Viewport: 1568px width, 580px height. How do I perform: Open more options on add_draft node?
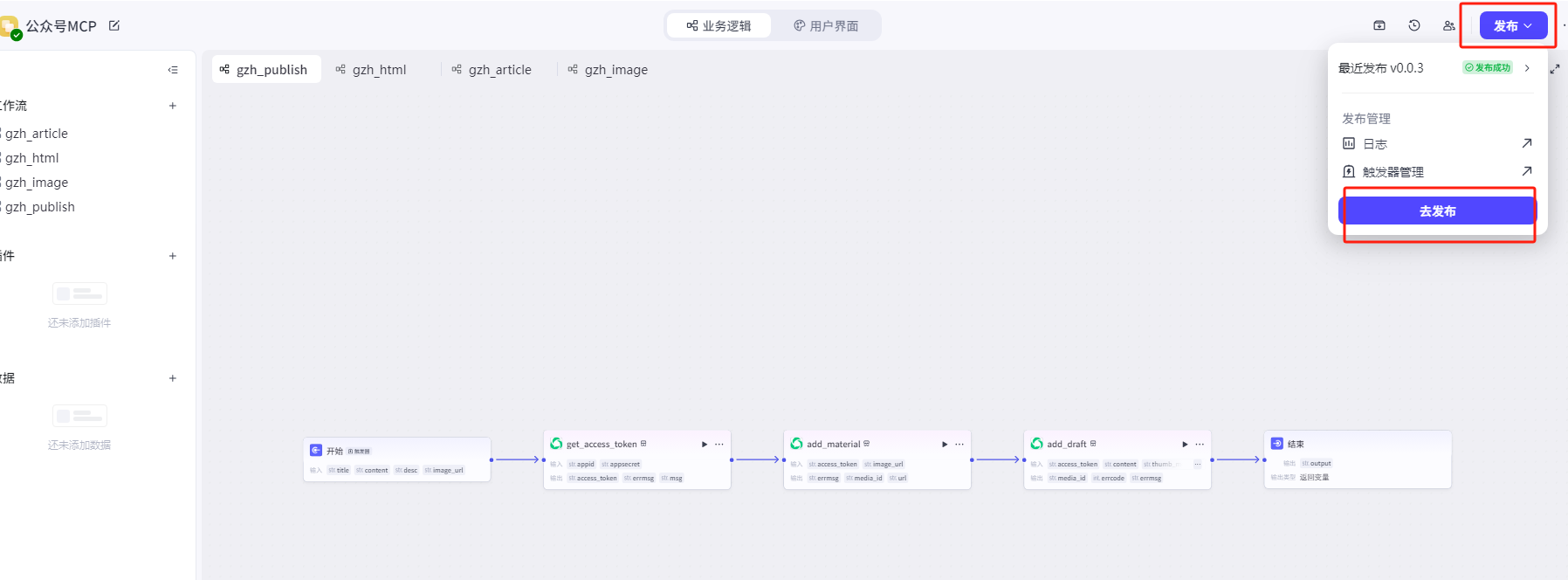(1200, 445)
